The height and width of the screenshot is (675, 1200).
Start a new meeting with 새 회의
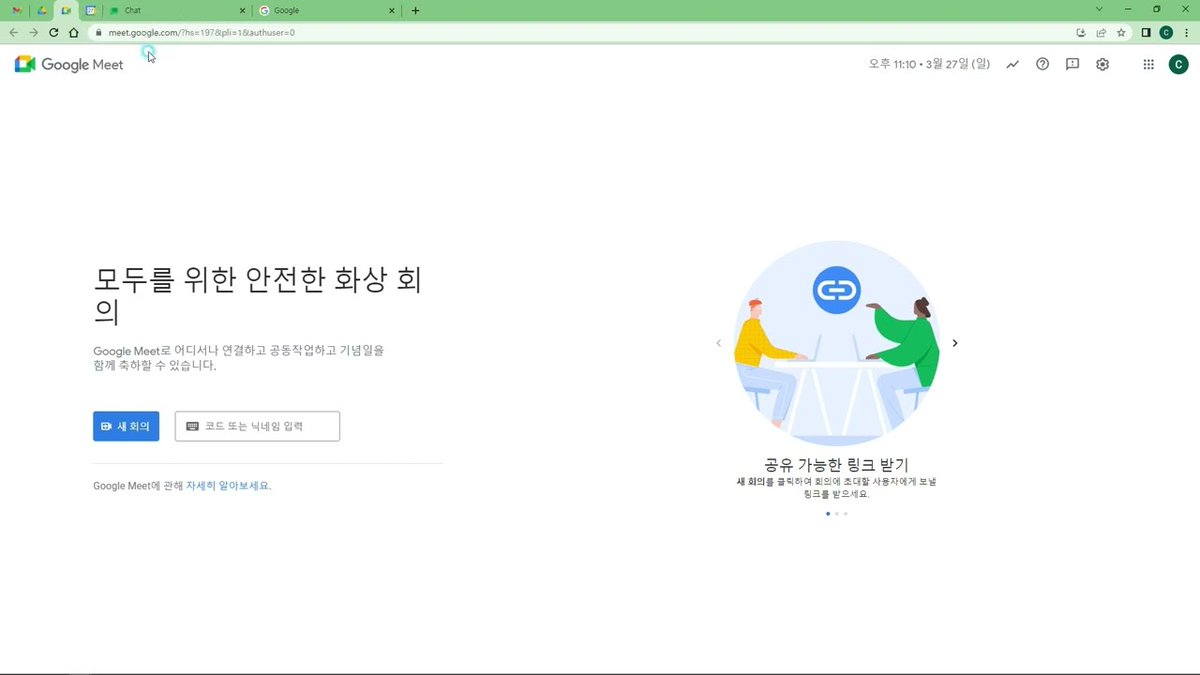coord(126,426)
